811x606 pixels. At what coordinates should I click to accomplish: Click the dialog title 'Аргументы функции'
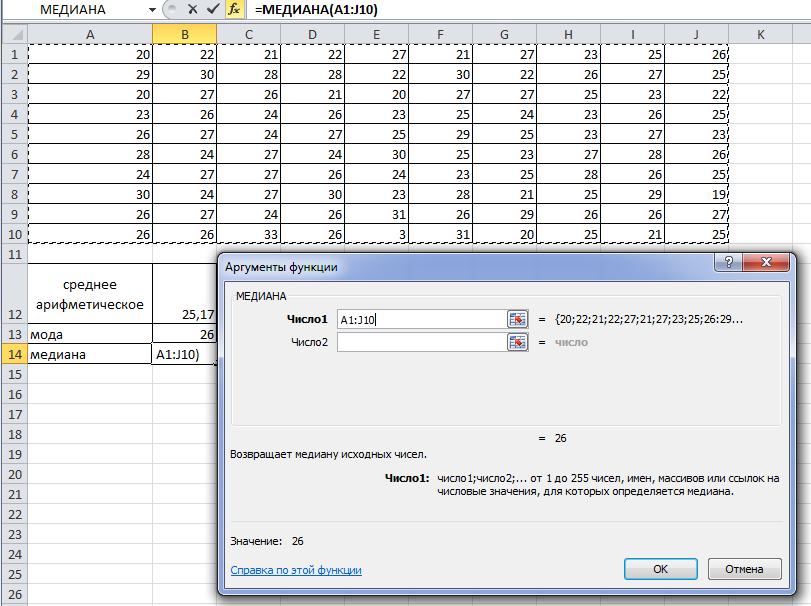(x=281, y=267)
